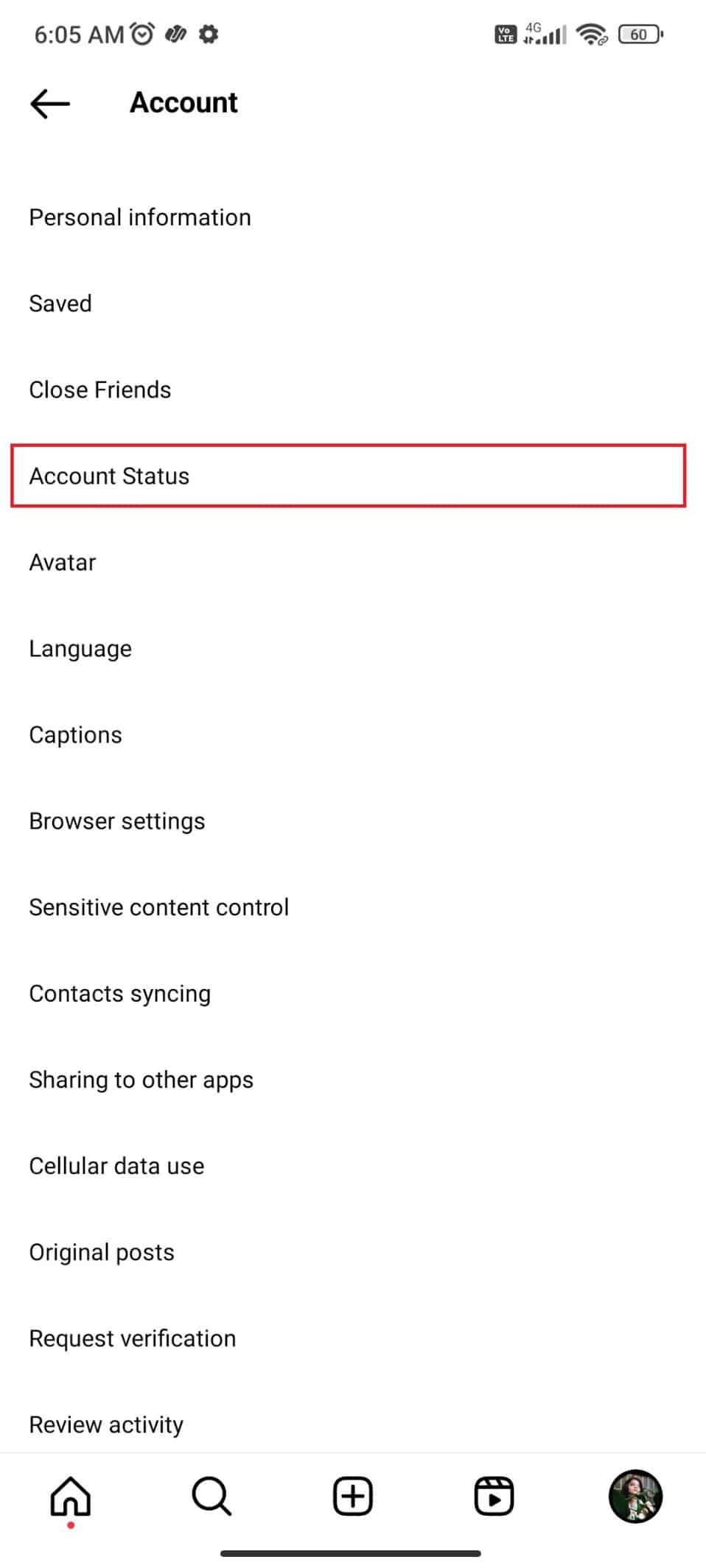Open Cellular data use
This screenshot has height=1568, width=706.
pyautogui.click(x=352, y=1166)
